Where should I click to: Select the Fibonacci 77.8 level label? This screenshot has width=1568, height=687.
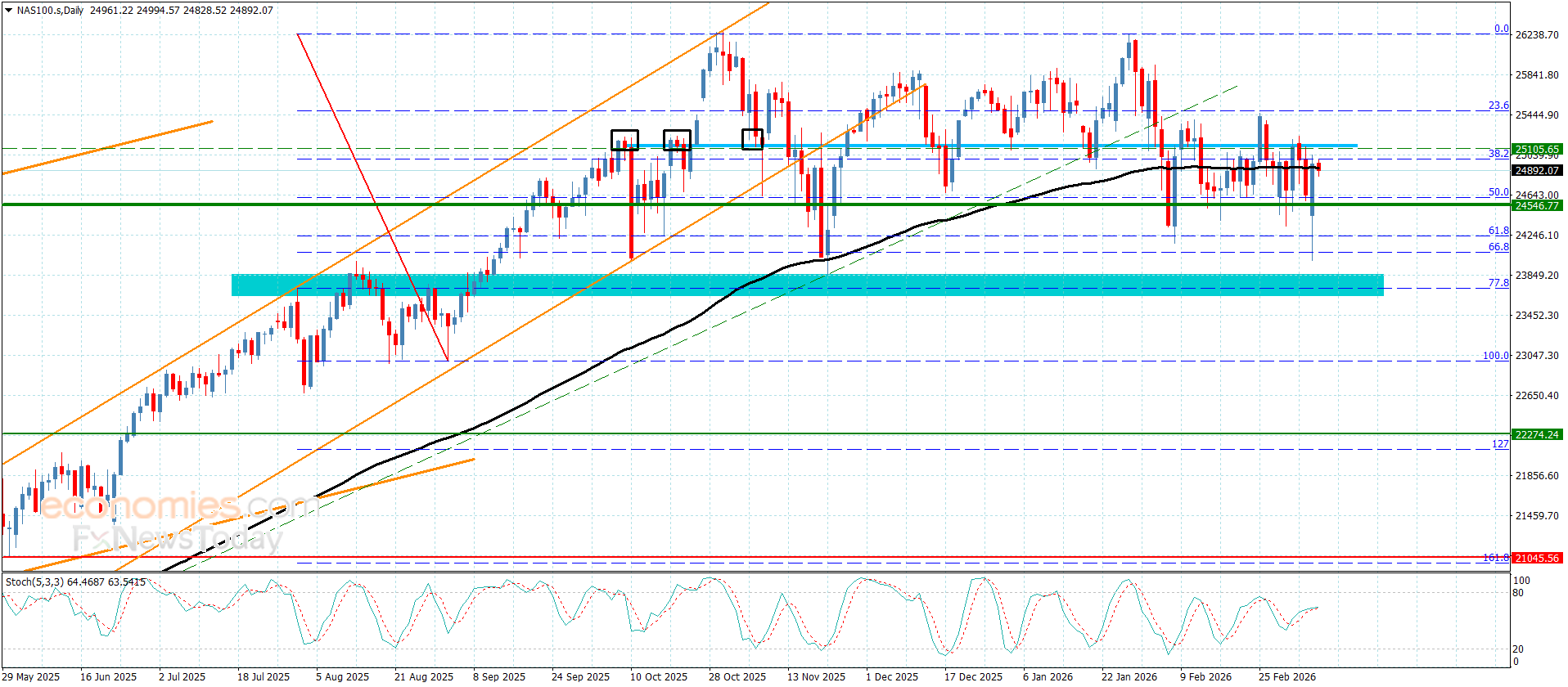click(x=1498, y=283)
